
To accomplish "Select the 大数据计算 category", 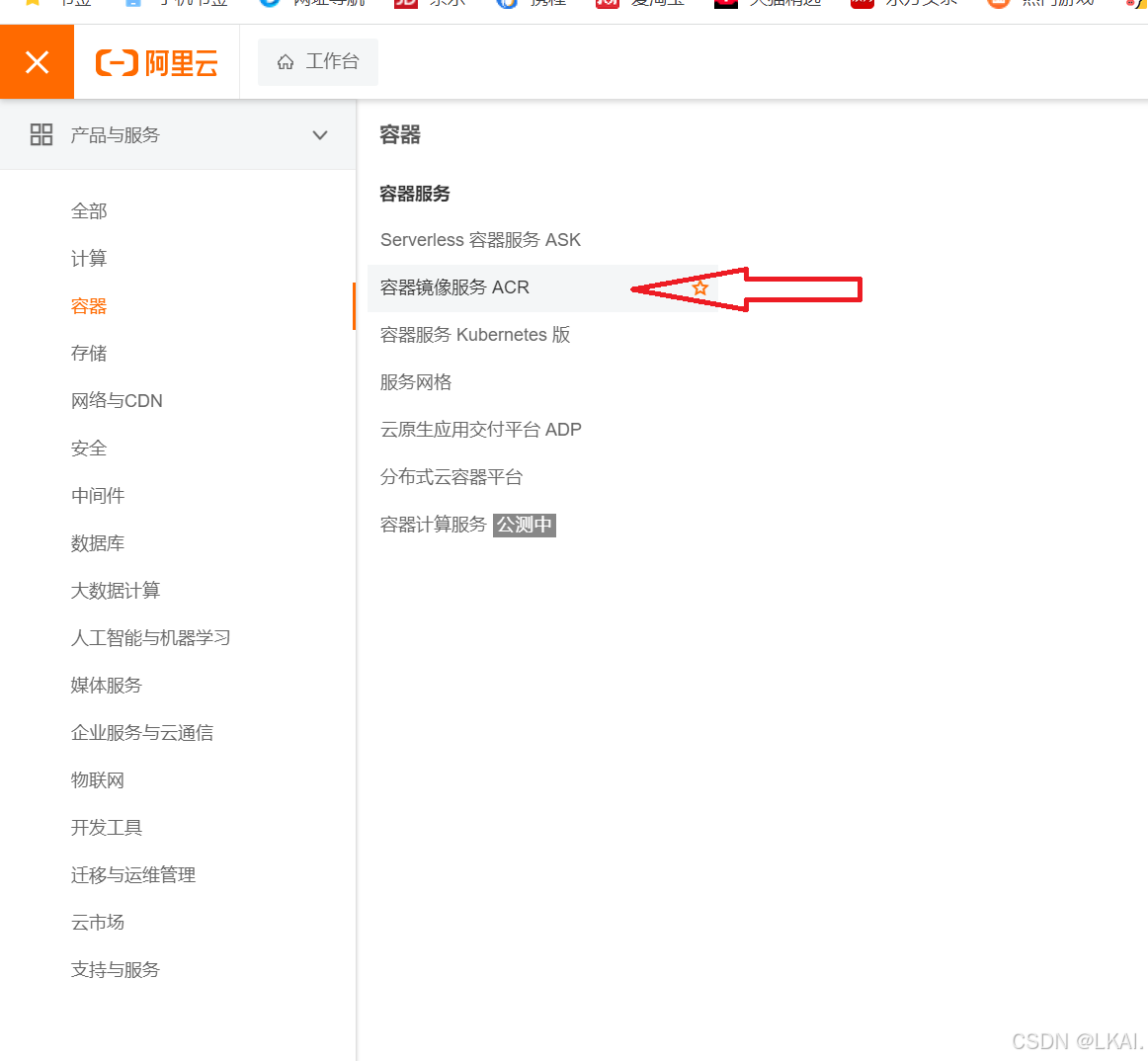I will pyautogui.click(x=115, y=590).
